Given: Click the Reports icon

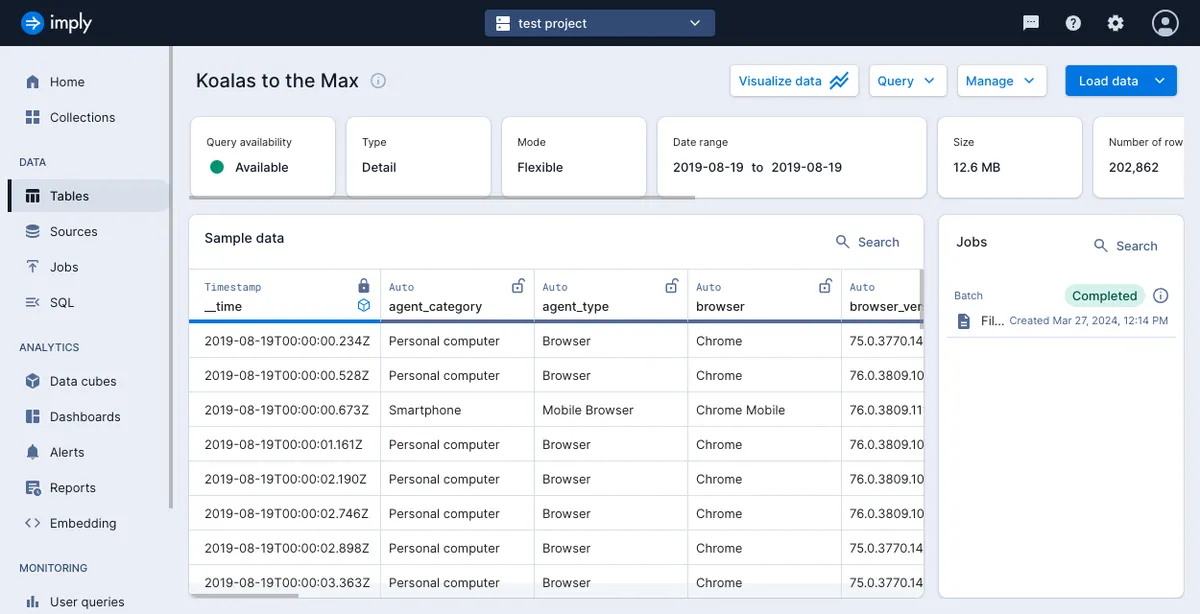Looking at the screenshot, I should 33,488.
